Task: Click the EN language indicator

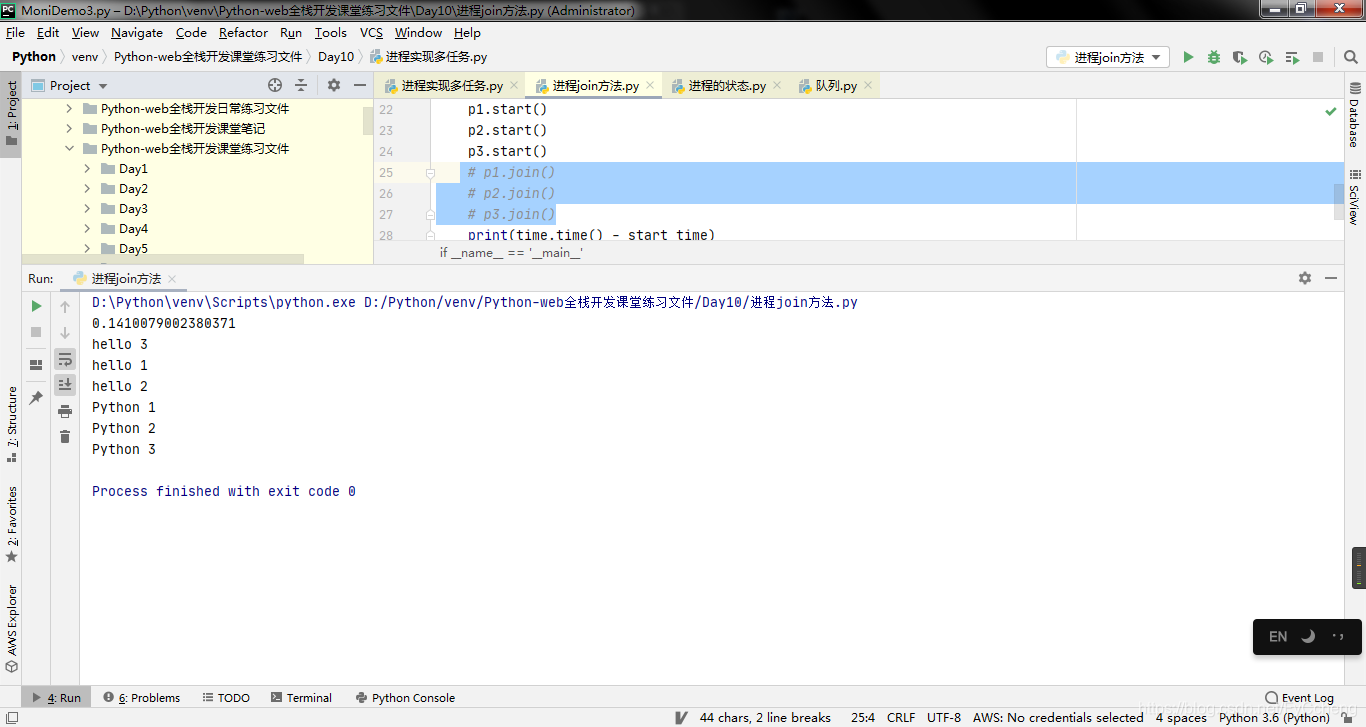Action: click(x=1278, y=636)
